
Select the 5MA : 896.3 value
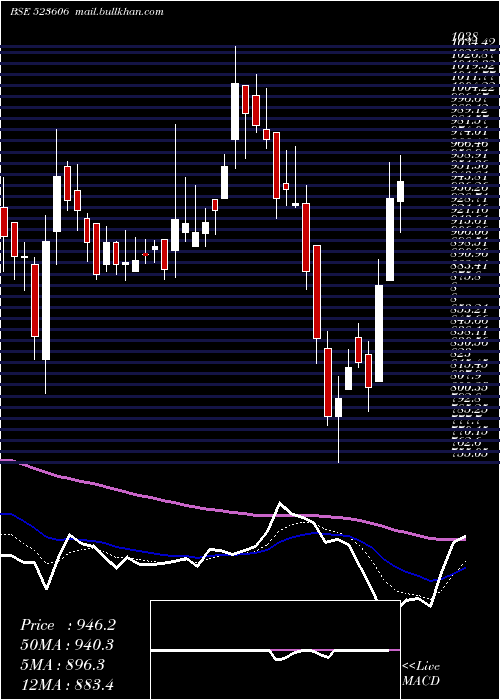point(62,665)
